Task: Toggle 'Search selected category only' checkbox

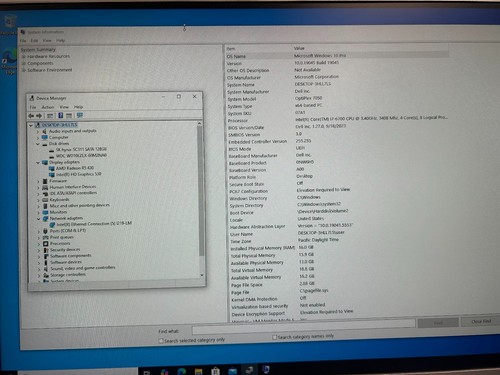Action: point(161,341)
